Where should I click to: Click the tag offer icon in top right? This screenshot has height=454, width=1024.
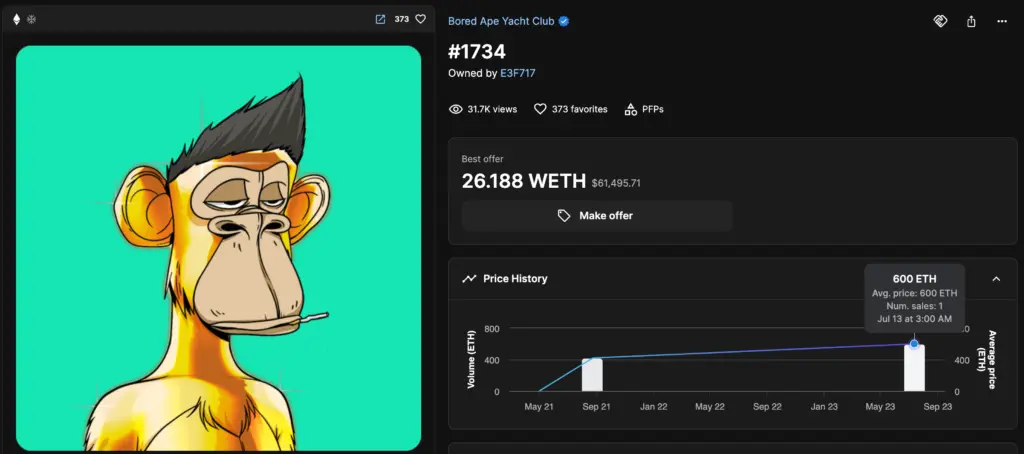point(940,22)
